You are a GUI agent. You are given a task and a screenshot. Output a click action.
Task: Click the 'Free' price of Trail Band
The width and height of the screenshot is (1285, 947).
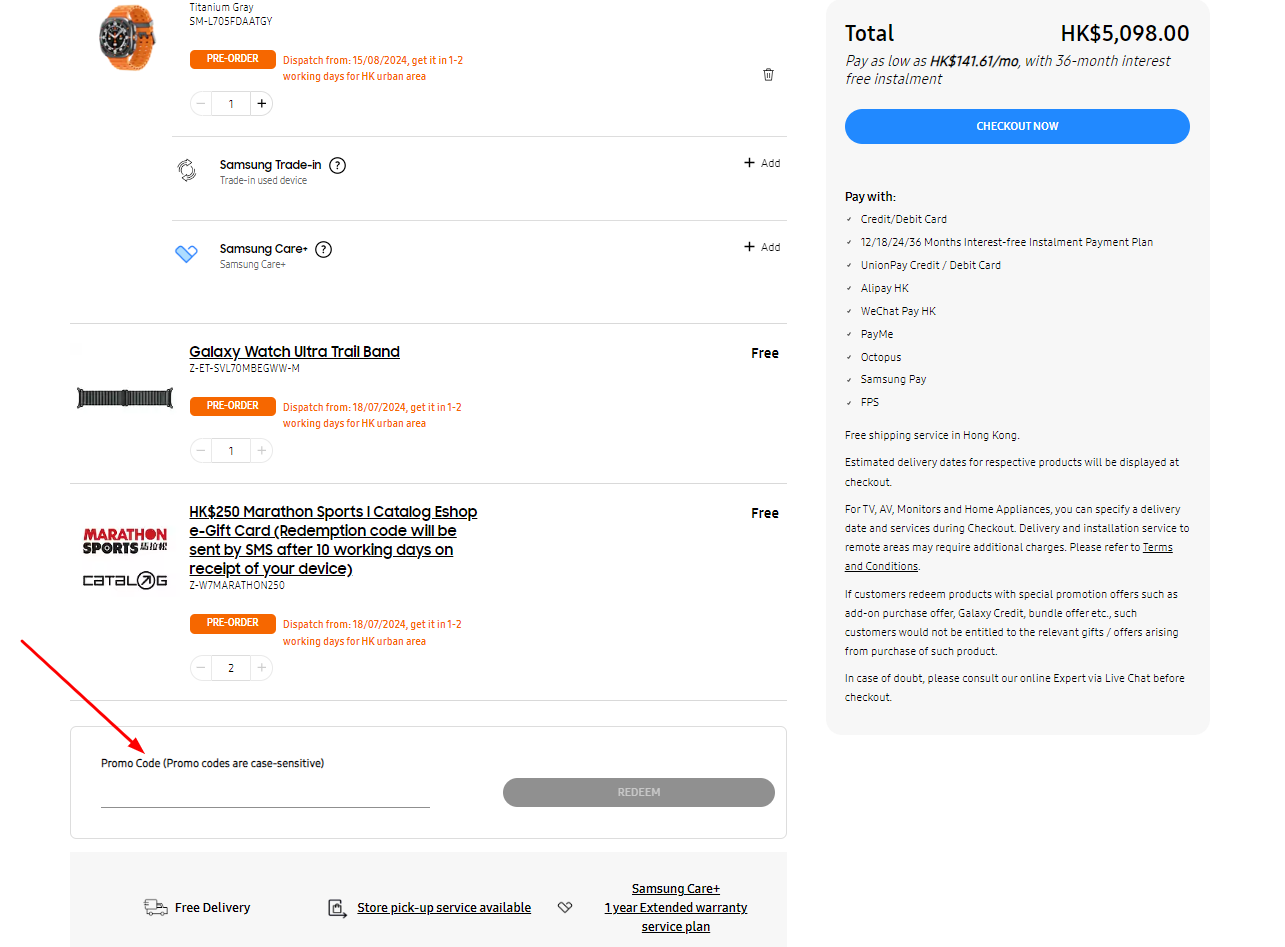(x=765, y=353)
